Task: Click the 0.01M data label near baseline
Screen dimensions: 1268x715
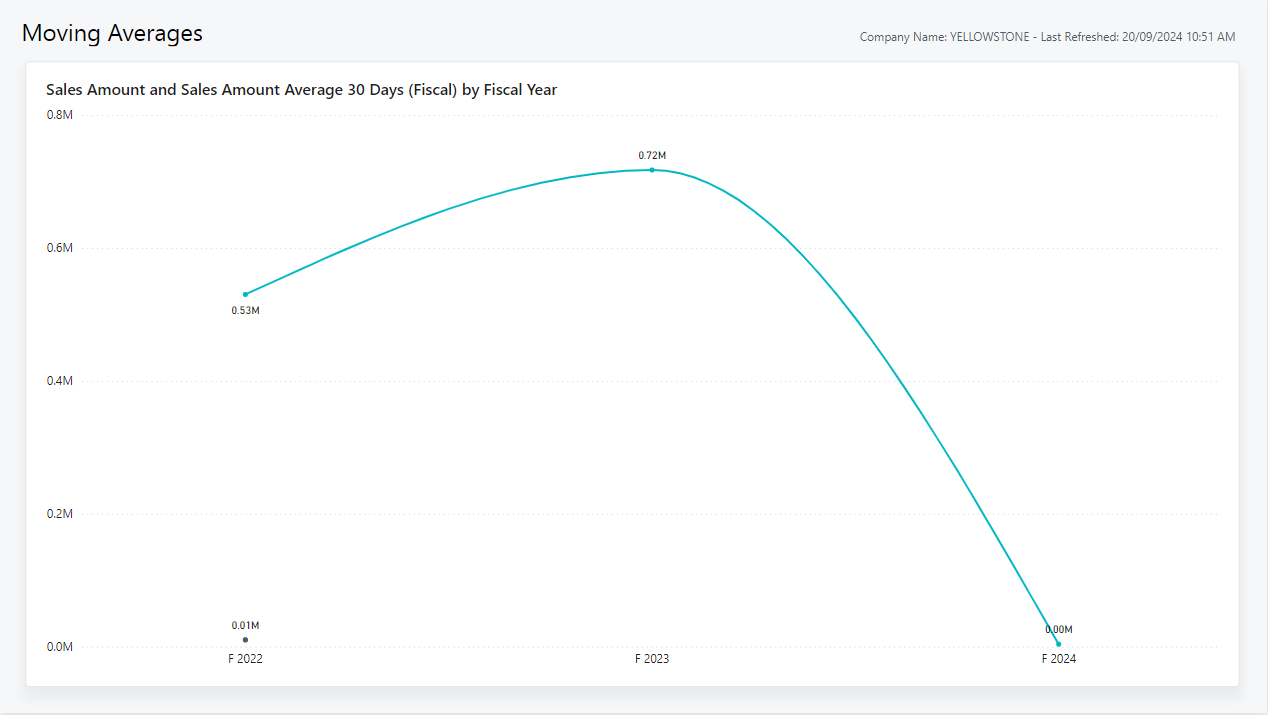Action: (245, 626)
